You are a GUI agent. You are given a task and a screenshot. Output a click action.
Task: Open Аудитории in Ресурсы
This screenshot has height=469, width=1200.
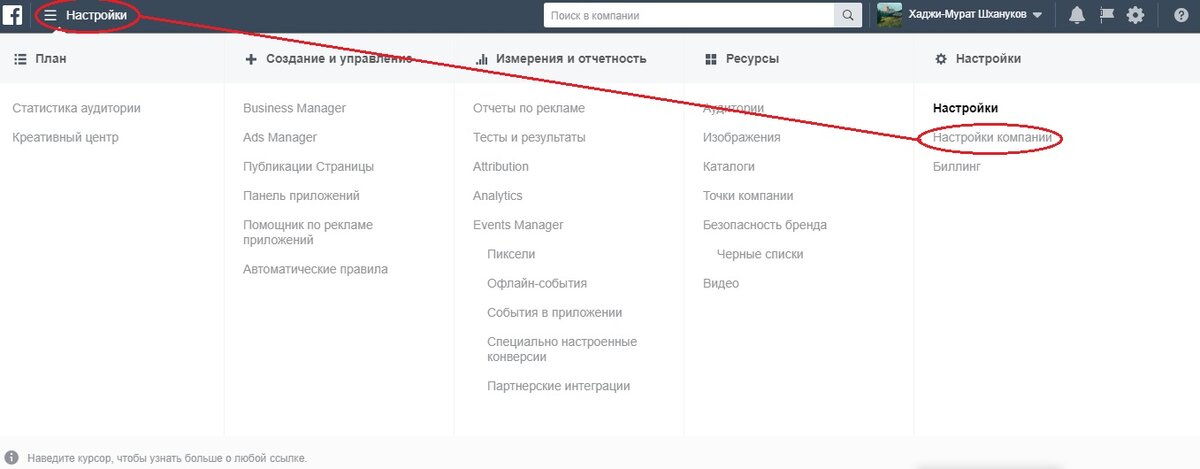(733, 108)
